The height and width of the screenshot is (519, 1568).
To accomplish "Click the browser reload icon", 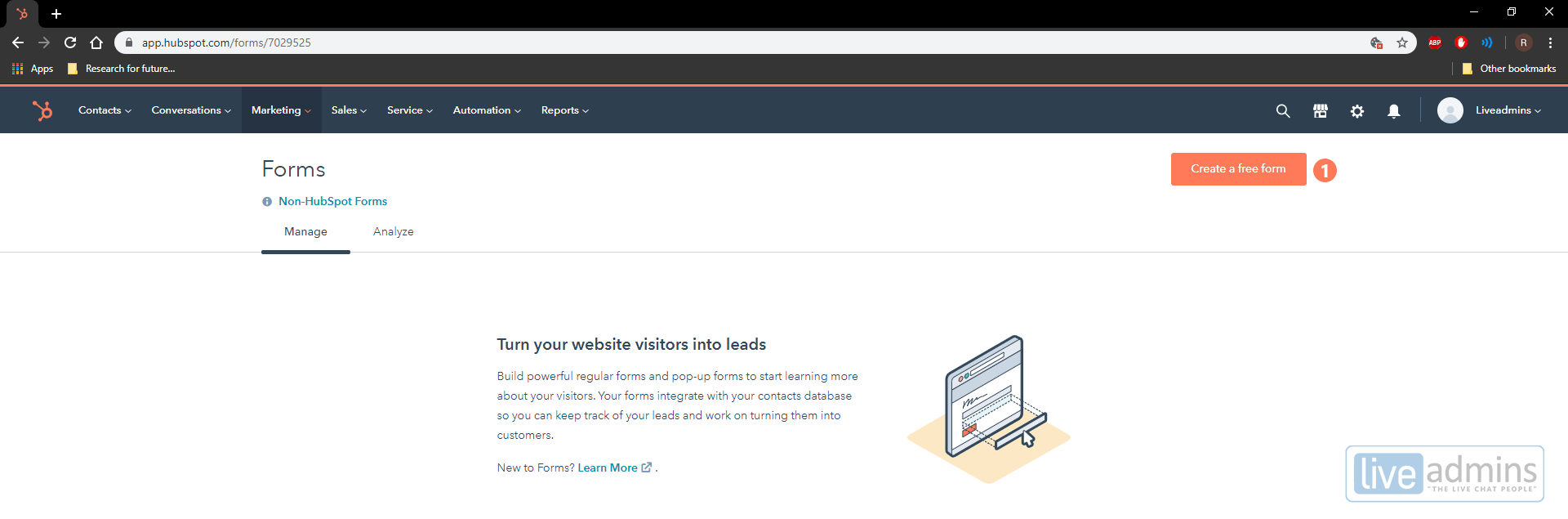I will click(70, 43).
